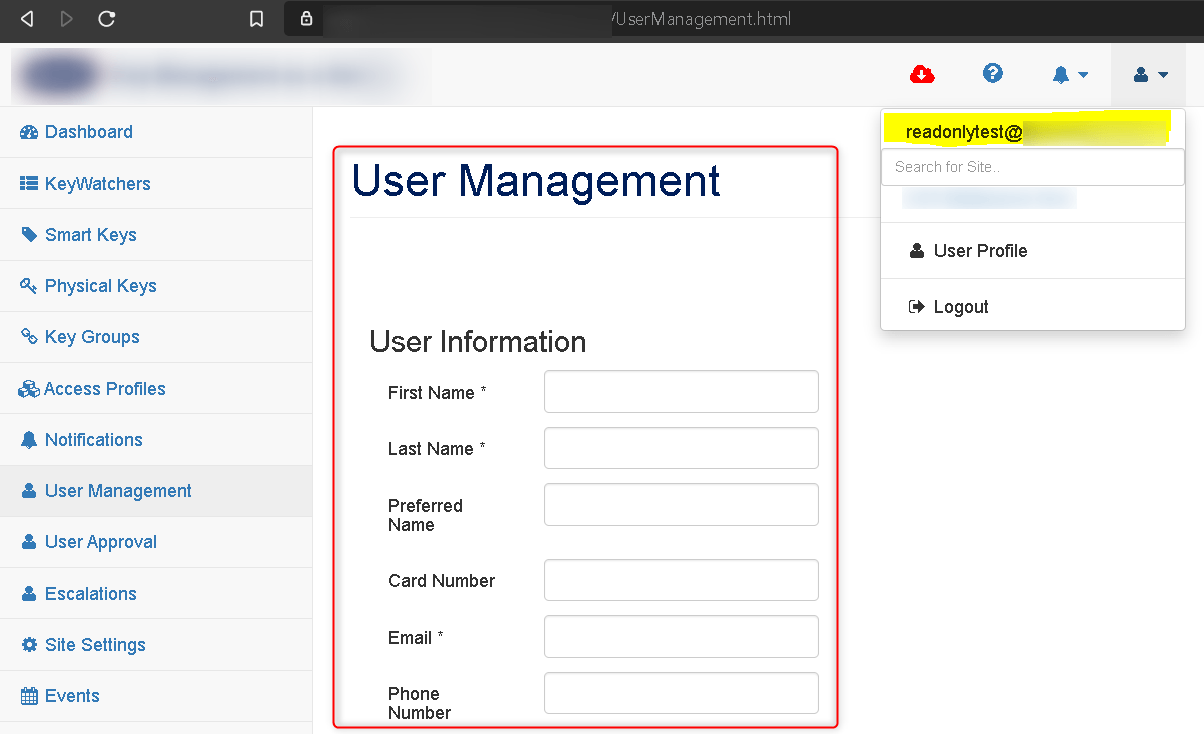Log out via Logout menu item
The width and height of the screenshot is (1204, 734).
point(960,307)
